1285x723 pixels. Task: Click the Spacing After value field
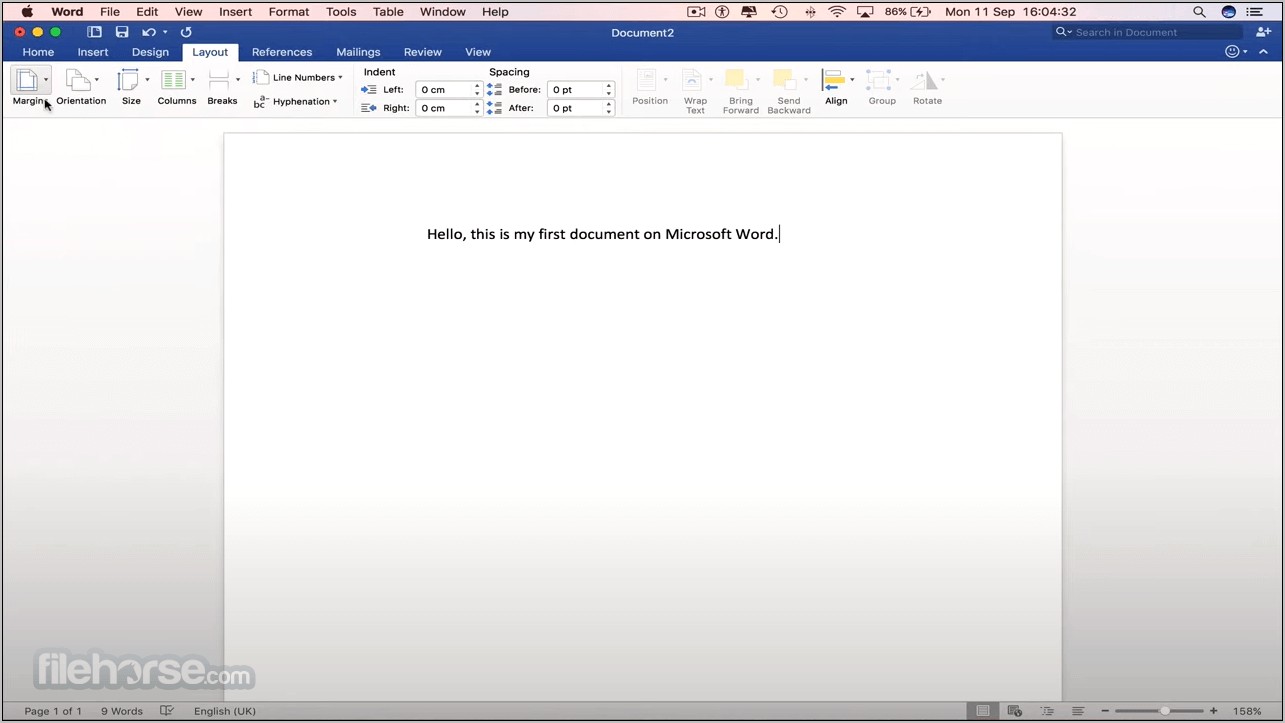coord(575,108)
